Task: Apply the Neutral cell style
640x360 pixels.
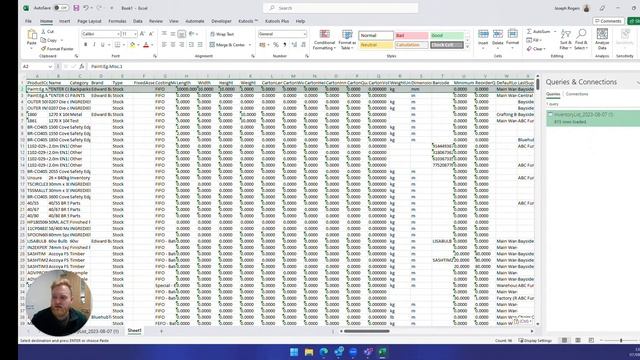Action: point(376,45)
